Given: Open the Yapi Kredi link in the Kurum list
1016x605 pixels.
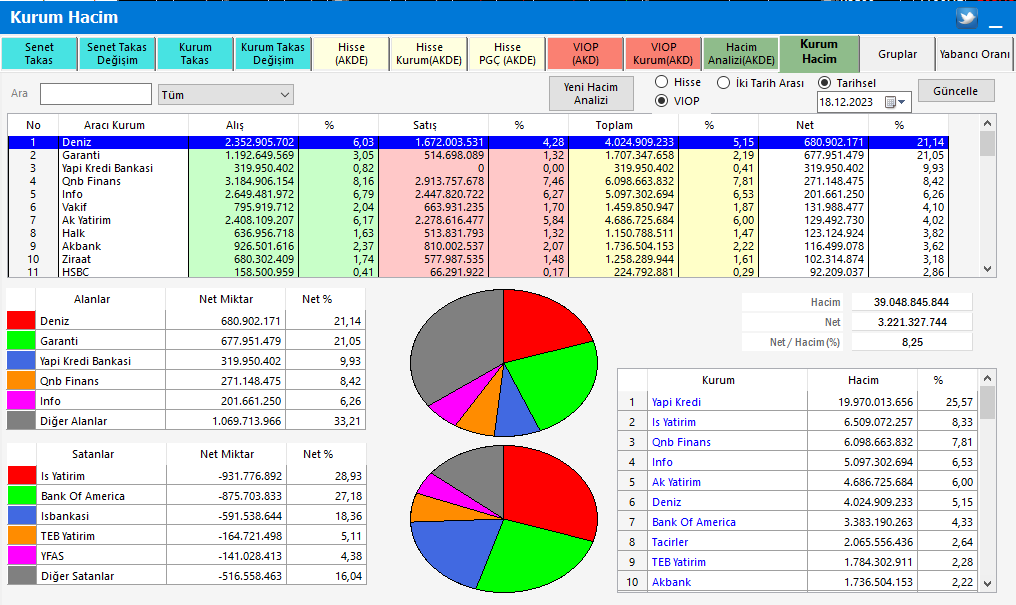Looking at the screenshot, I should coord(676,402).
